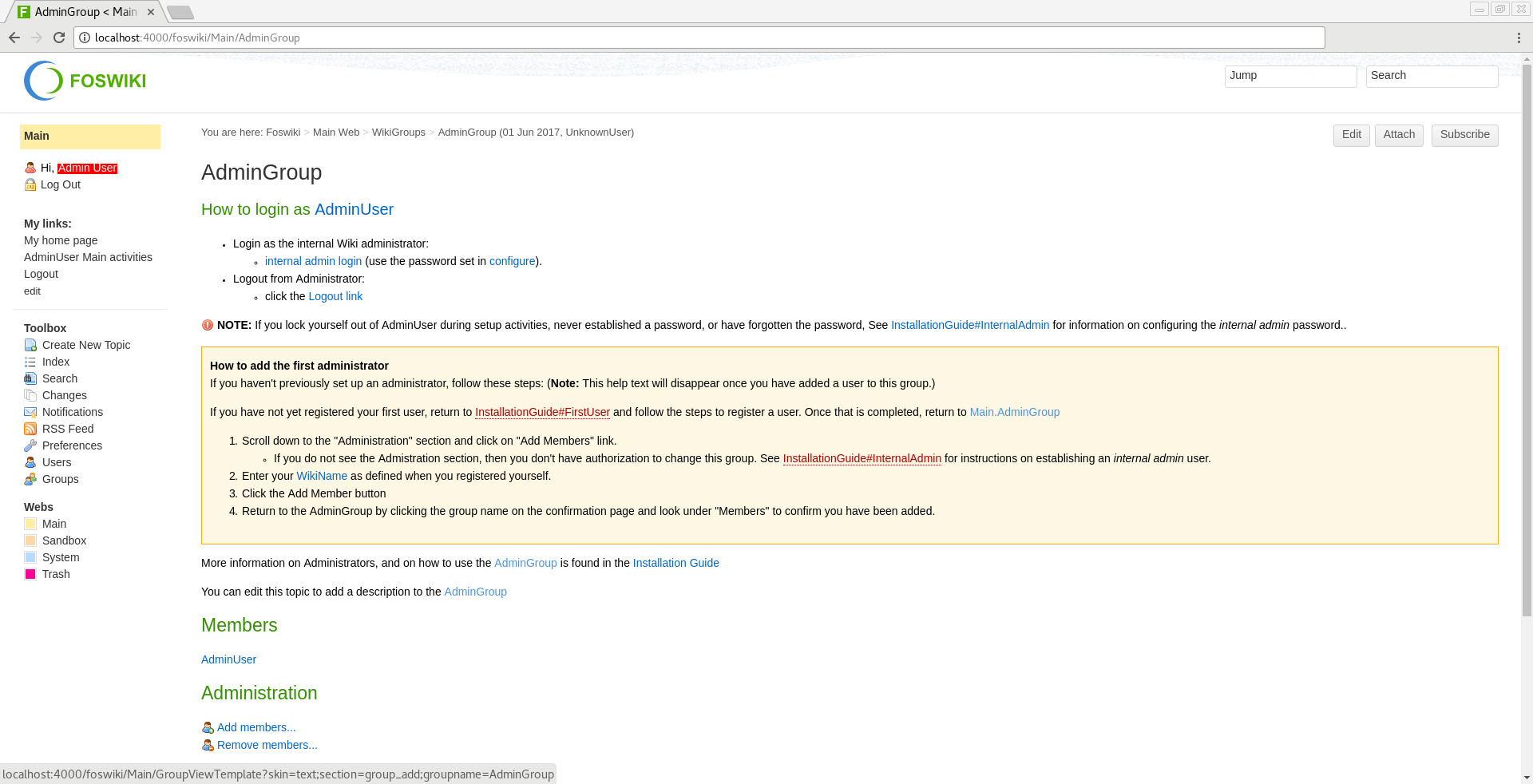Image resolution: width=1533 pixels, height=784 pixels.
Task: Click the Subscribe button
Action: [x=1464, y=135]
